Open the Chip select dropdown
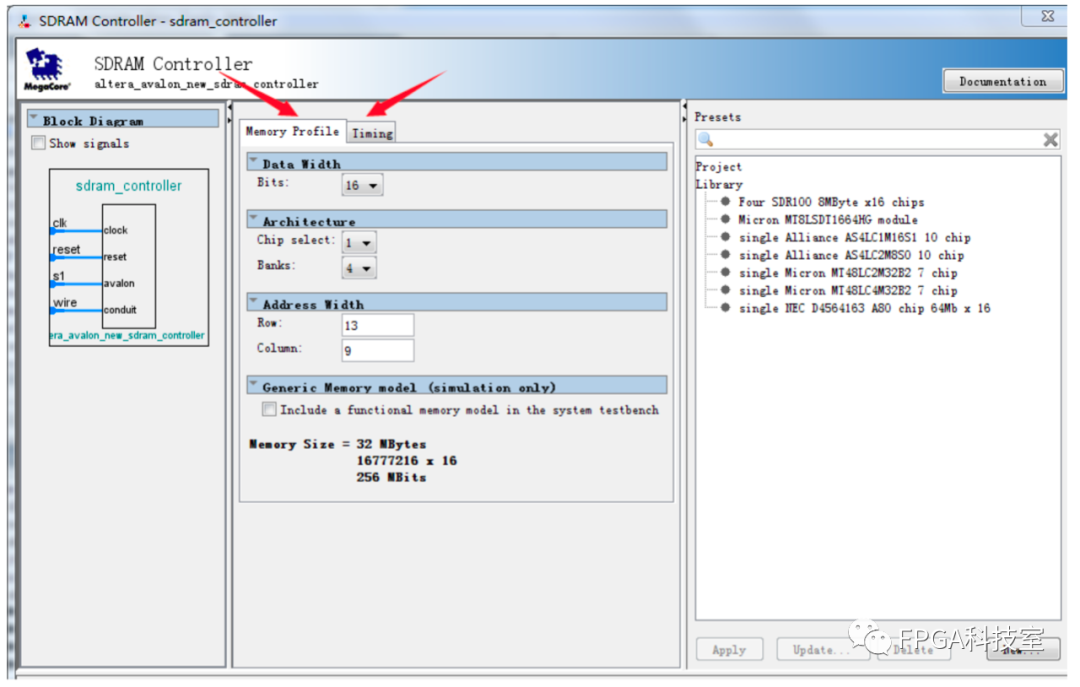This screenshot has height=687, width=1080. point(359,243)
